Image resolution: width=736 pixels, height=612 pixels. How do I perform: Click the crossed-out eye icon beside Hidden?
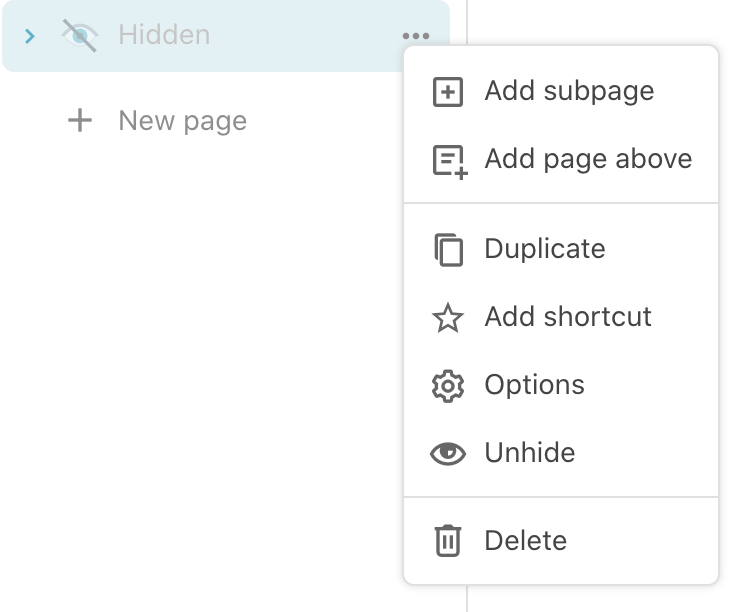click(x=79, y=36)
